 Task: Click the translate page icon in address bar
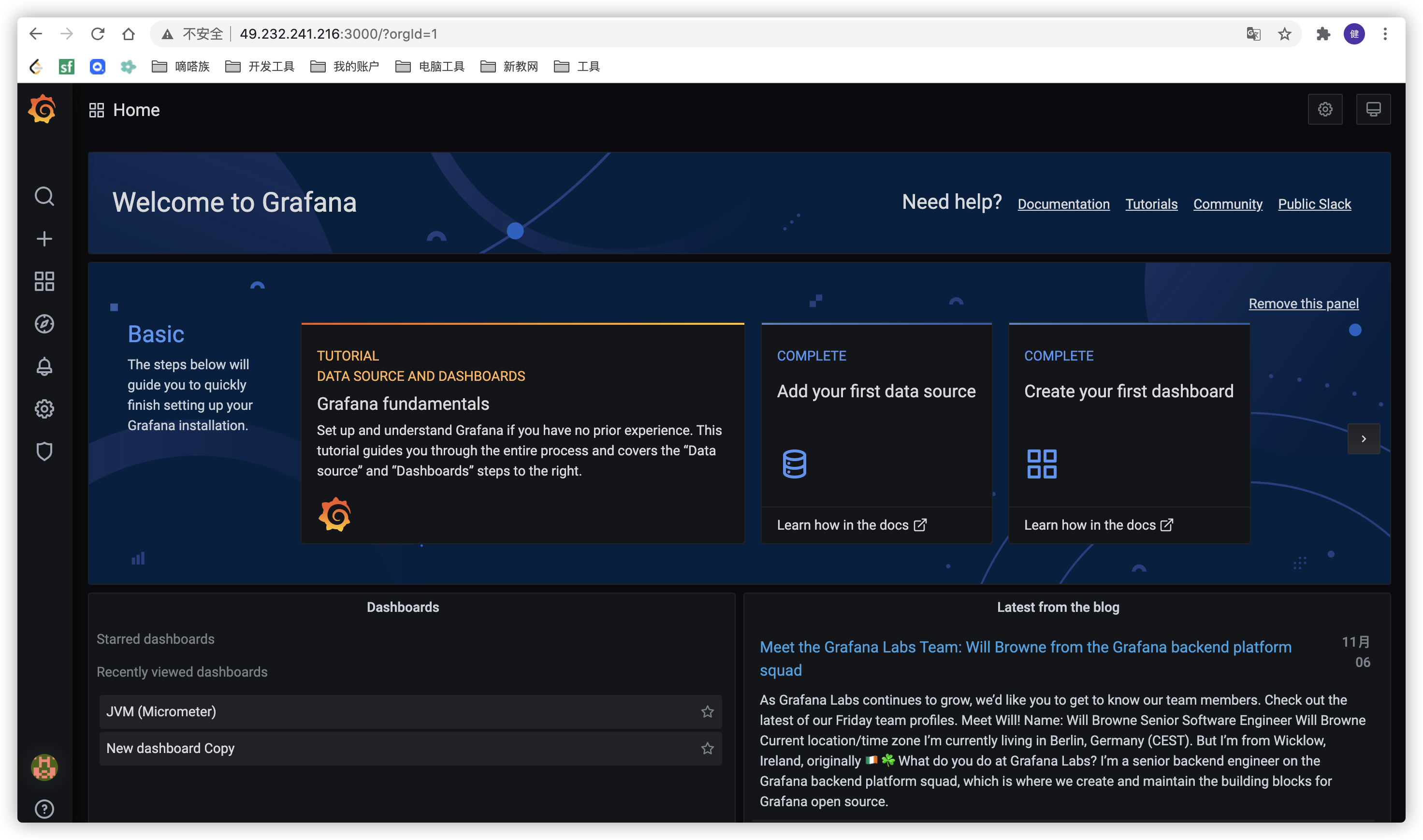pyautogui.click(x=1253, y=34)
